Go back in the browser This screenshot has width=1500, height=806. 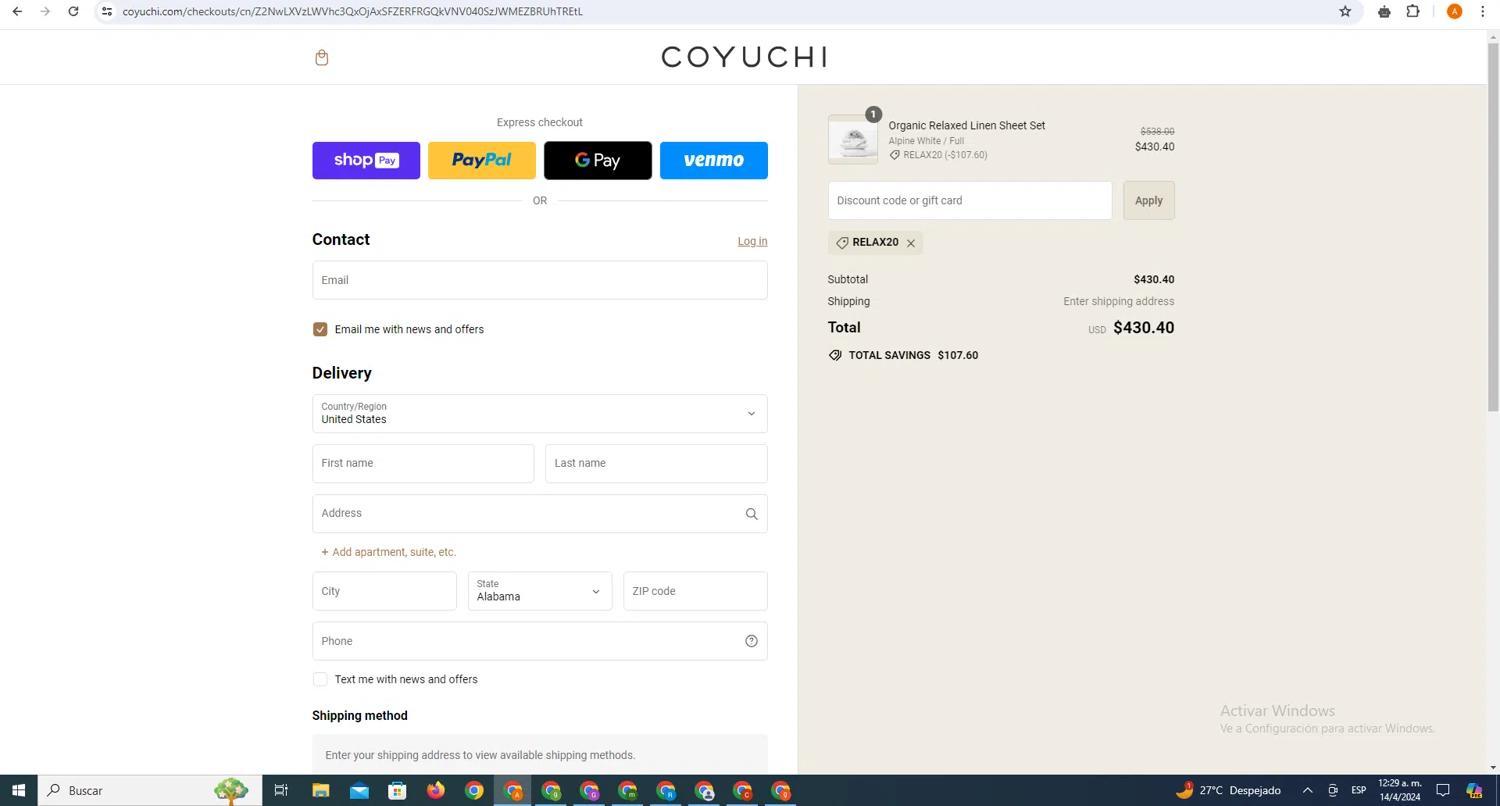click(17, 11)
